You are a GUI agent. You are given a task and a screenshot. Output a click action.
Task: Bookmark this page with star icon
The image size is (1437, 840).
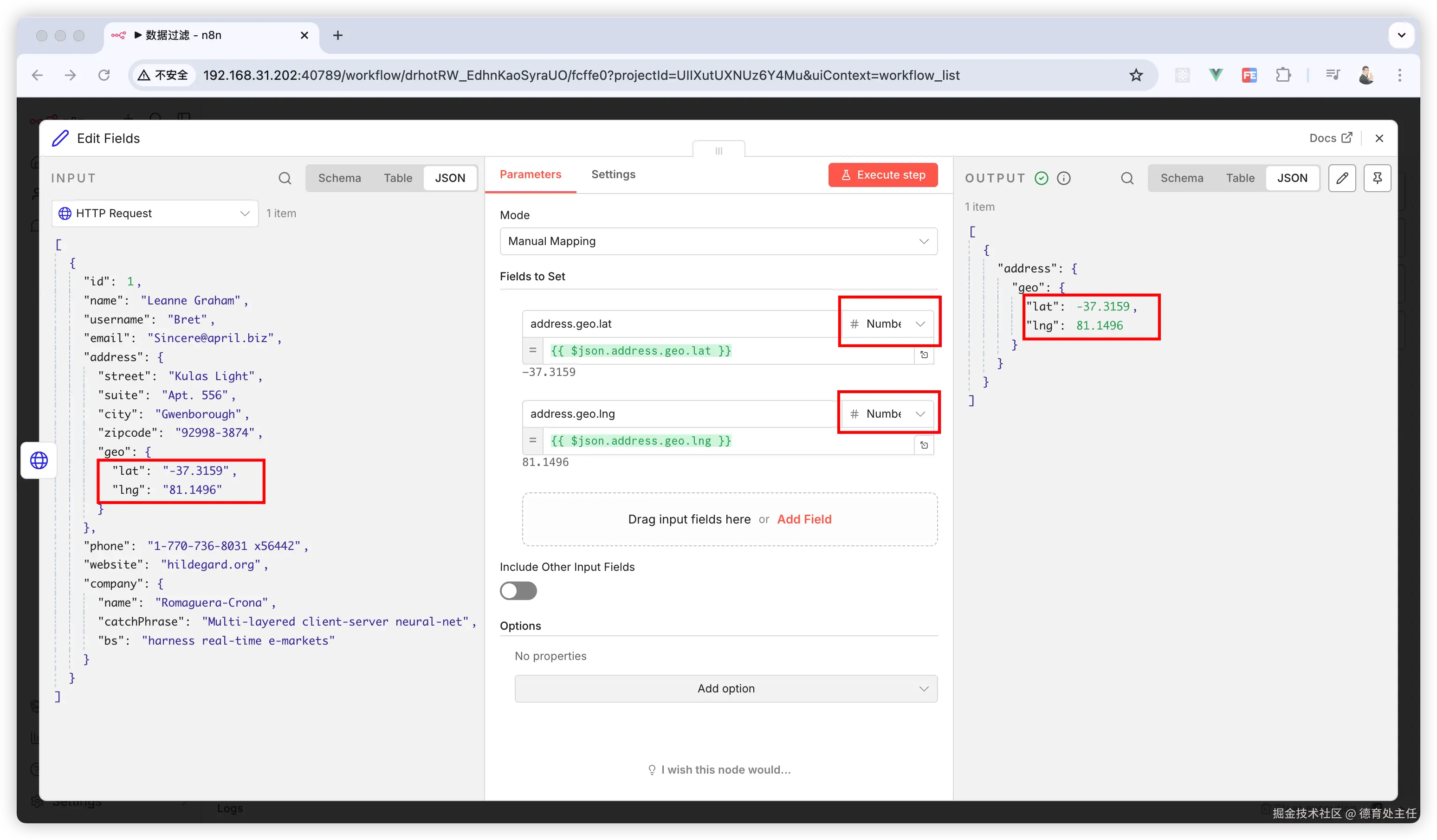click(x=1136, y=75)
